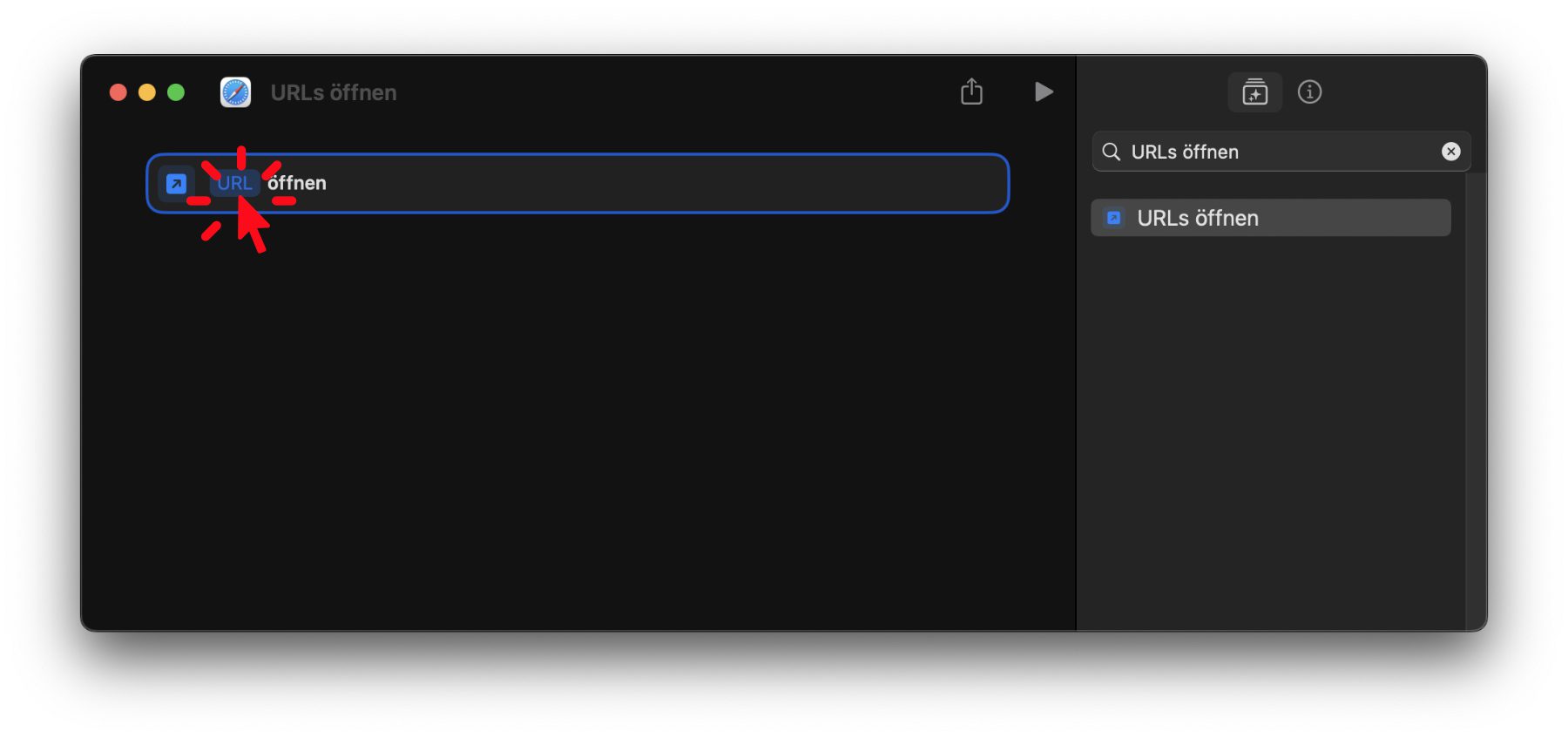This screenshot has width=1568, height=738.
Task: Click the icon beside URLs öffnen result
Action: pyautogui.click(x=1113, y=218)
